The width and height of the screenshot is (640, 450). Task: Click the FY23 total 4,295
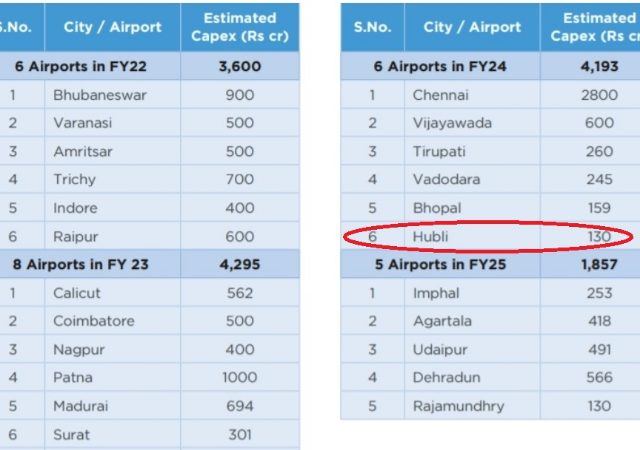click(x=240, y=264)
